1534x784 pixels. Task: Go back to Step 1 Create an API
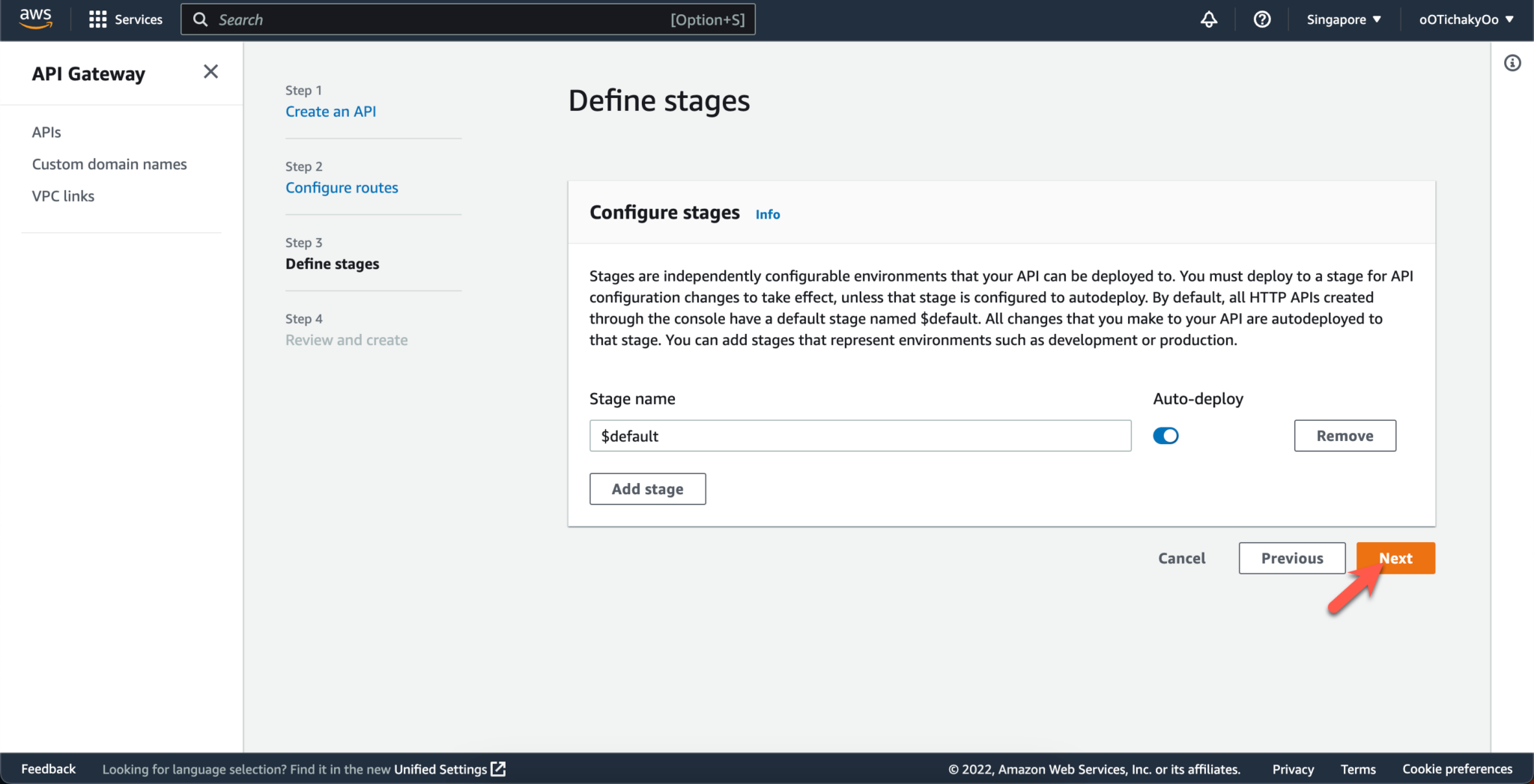(x=331, y=111)
